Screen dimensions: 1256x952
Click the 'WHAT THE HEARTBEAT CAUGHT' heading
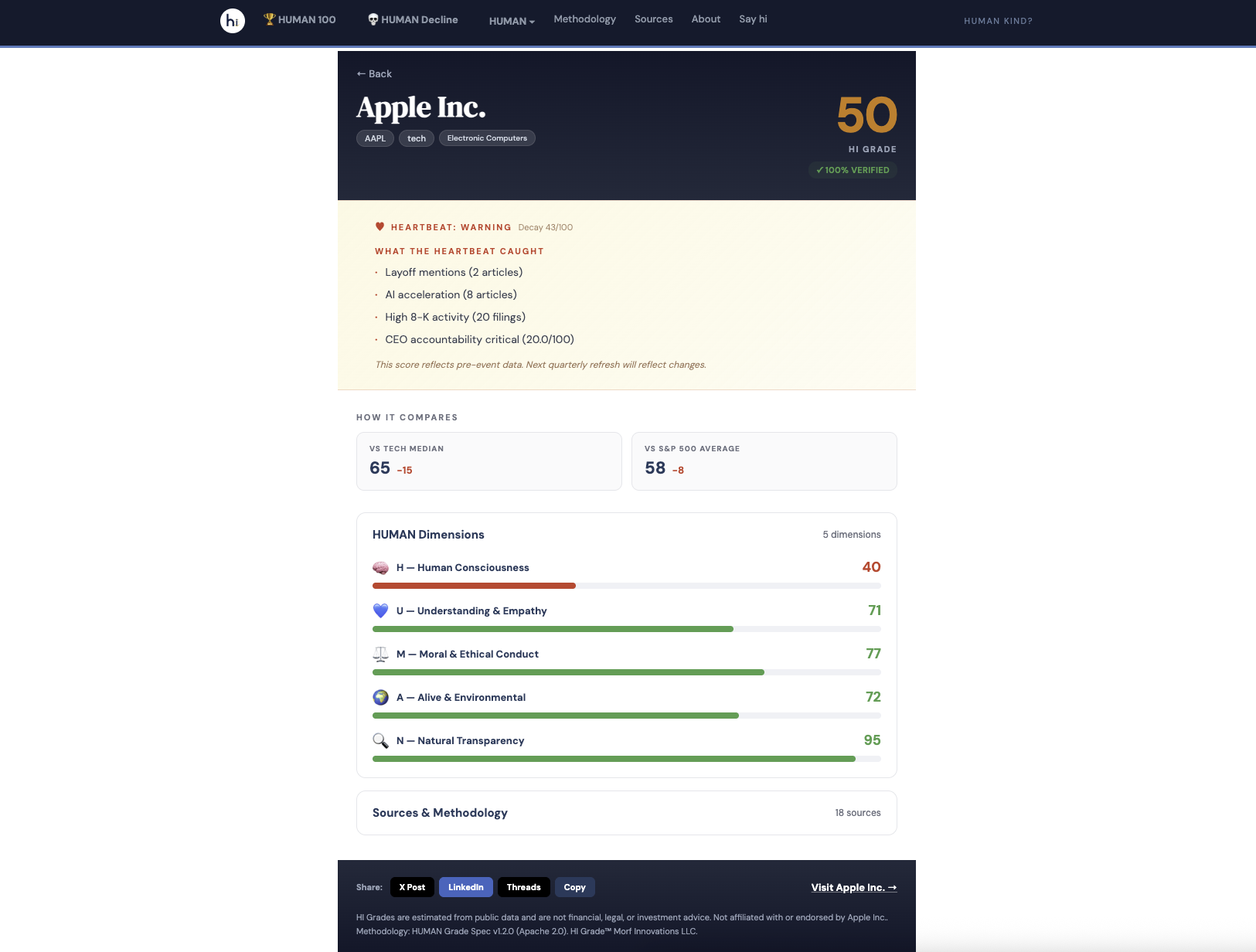(460, 251)
